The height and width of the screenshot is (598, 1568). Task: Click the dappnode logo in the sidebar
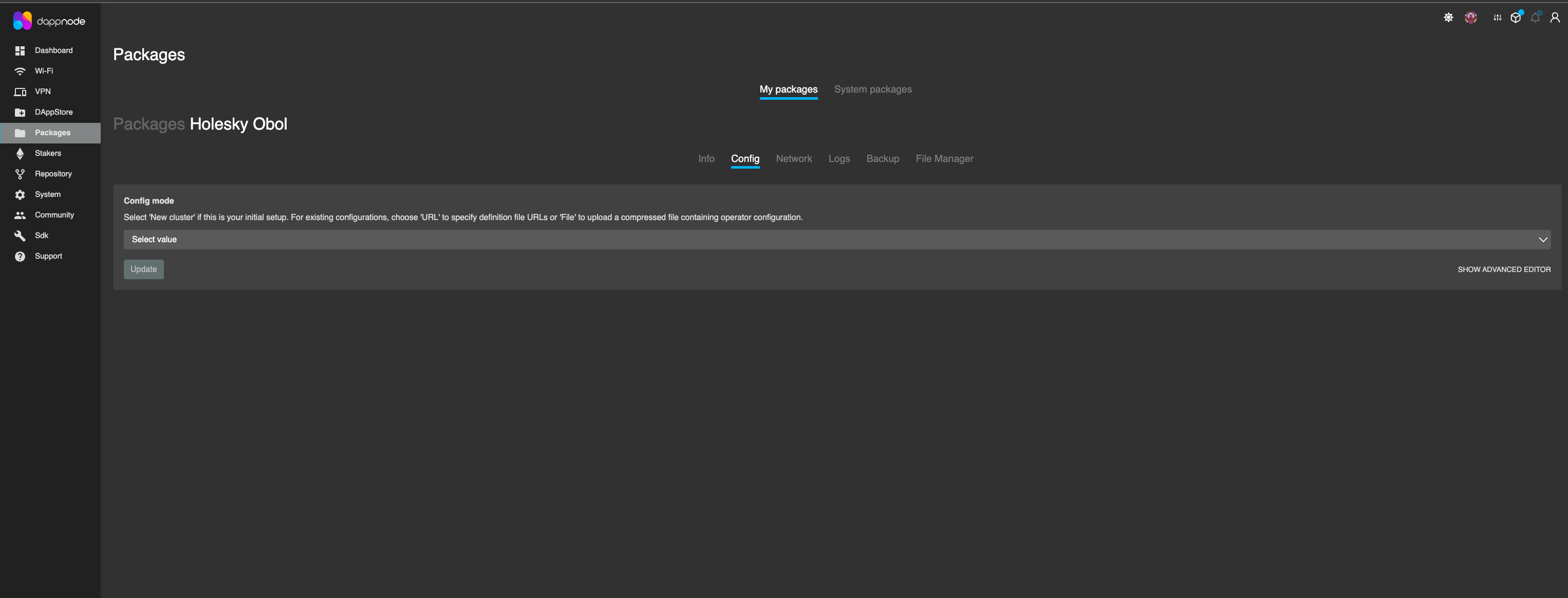coord(49,20)
